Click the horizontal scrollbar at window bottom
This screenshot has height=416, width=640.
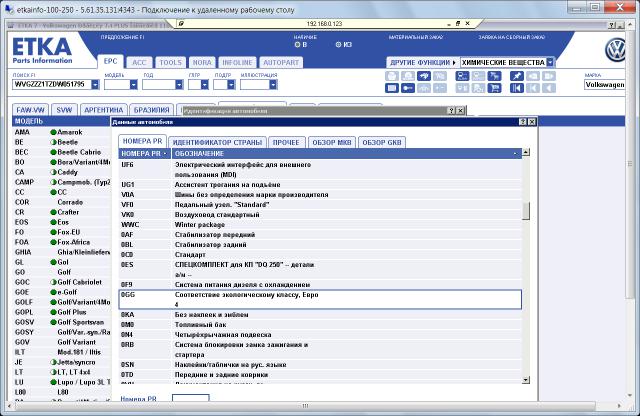point(305,406)
